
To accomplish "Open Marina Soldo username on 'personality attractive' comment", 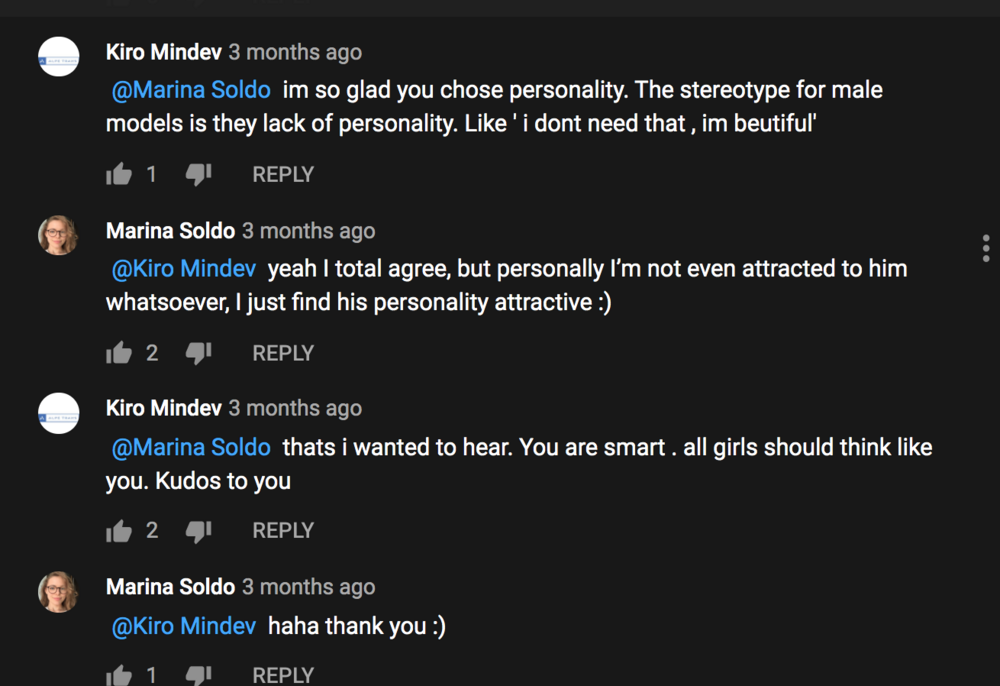I will (x=170, y=231).
